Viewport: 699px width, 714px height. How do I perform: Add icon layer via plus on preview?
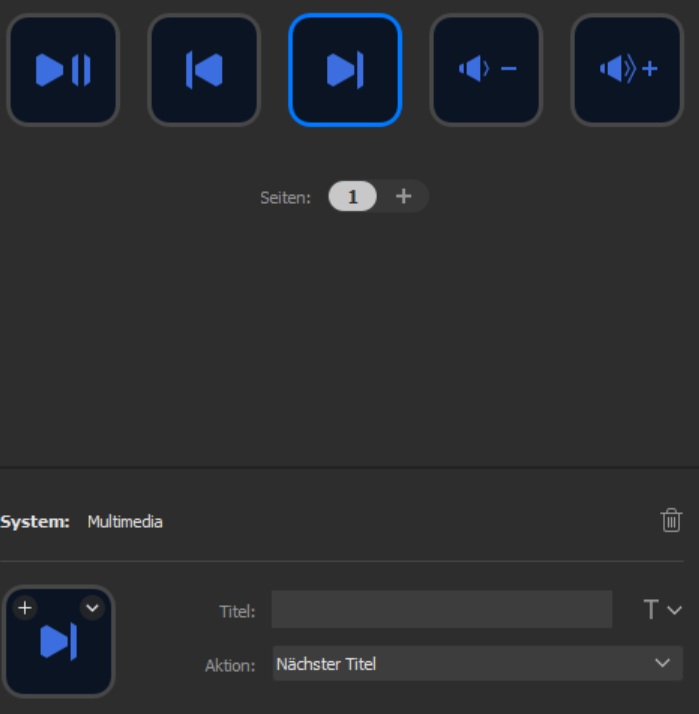25,608
